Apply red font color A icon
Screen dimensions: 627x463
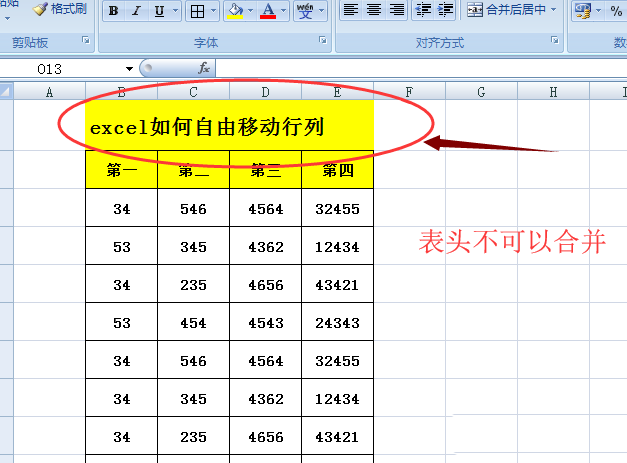268,11
